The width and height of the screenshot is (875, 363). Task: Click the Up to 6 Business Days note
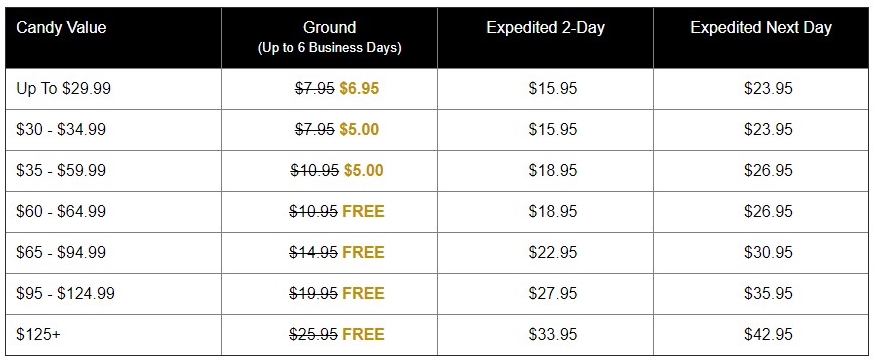pyautogui.click(x=329, y=48)
